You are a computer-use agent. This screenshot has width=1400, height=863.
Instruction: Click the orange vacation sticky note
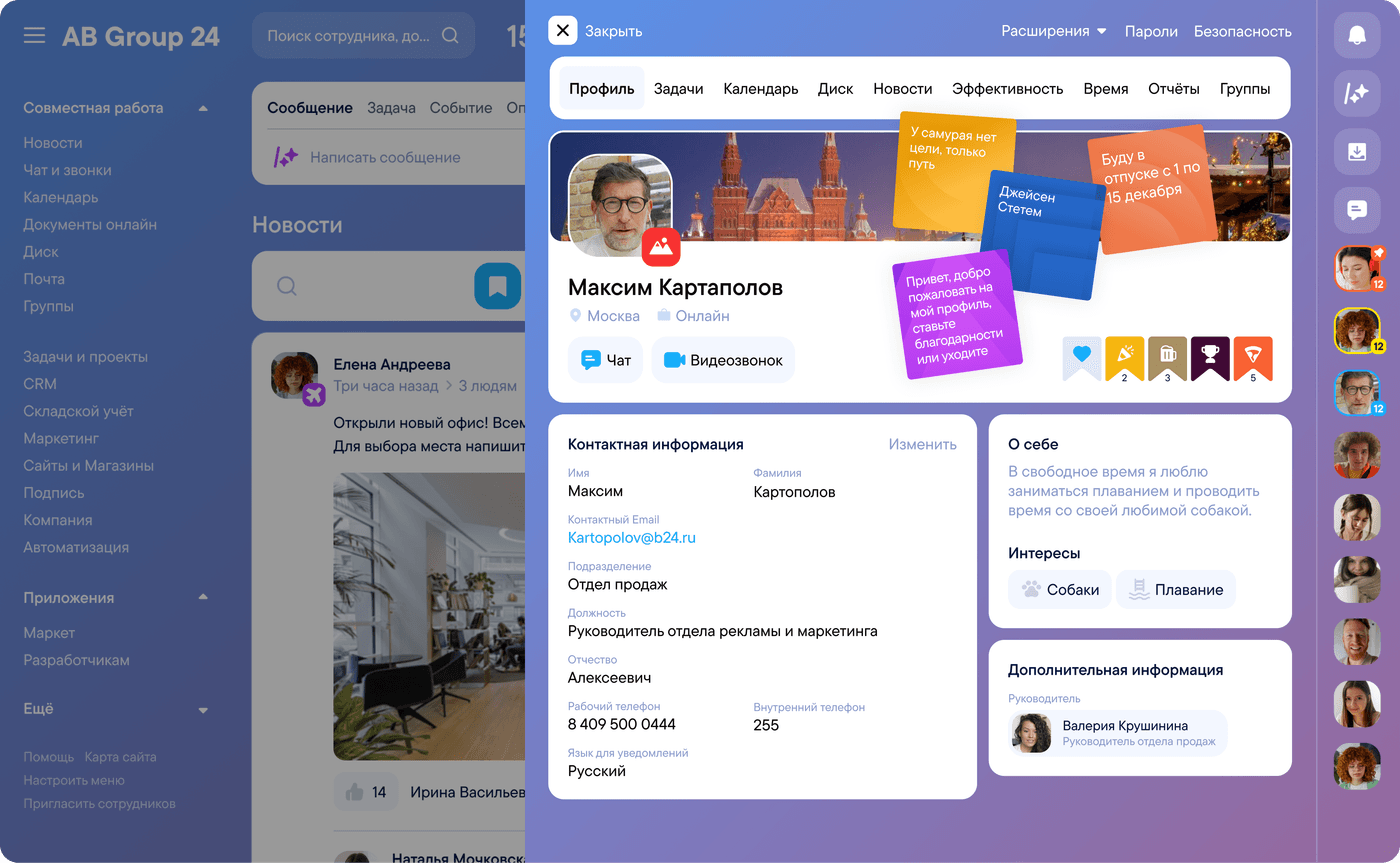tap(1153, 188)
